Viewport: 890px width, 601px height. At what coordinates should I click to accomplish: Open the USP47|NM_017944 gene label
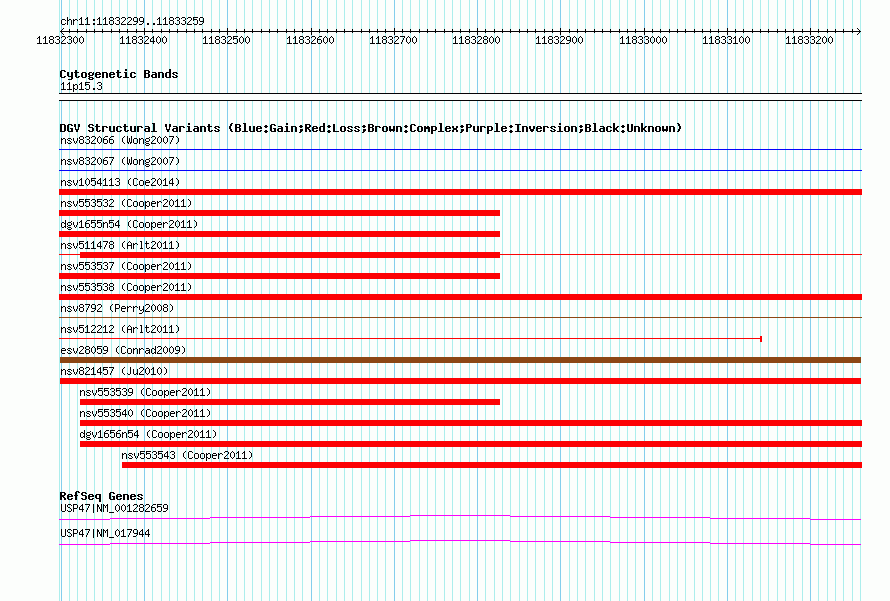click(x=105, y=533)
